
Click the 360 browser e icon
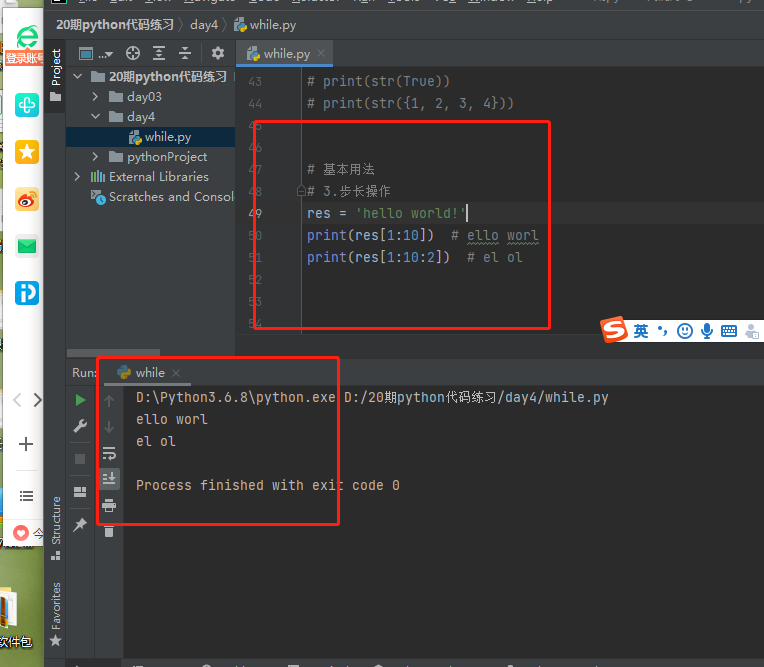pos(27,37)
